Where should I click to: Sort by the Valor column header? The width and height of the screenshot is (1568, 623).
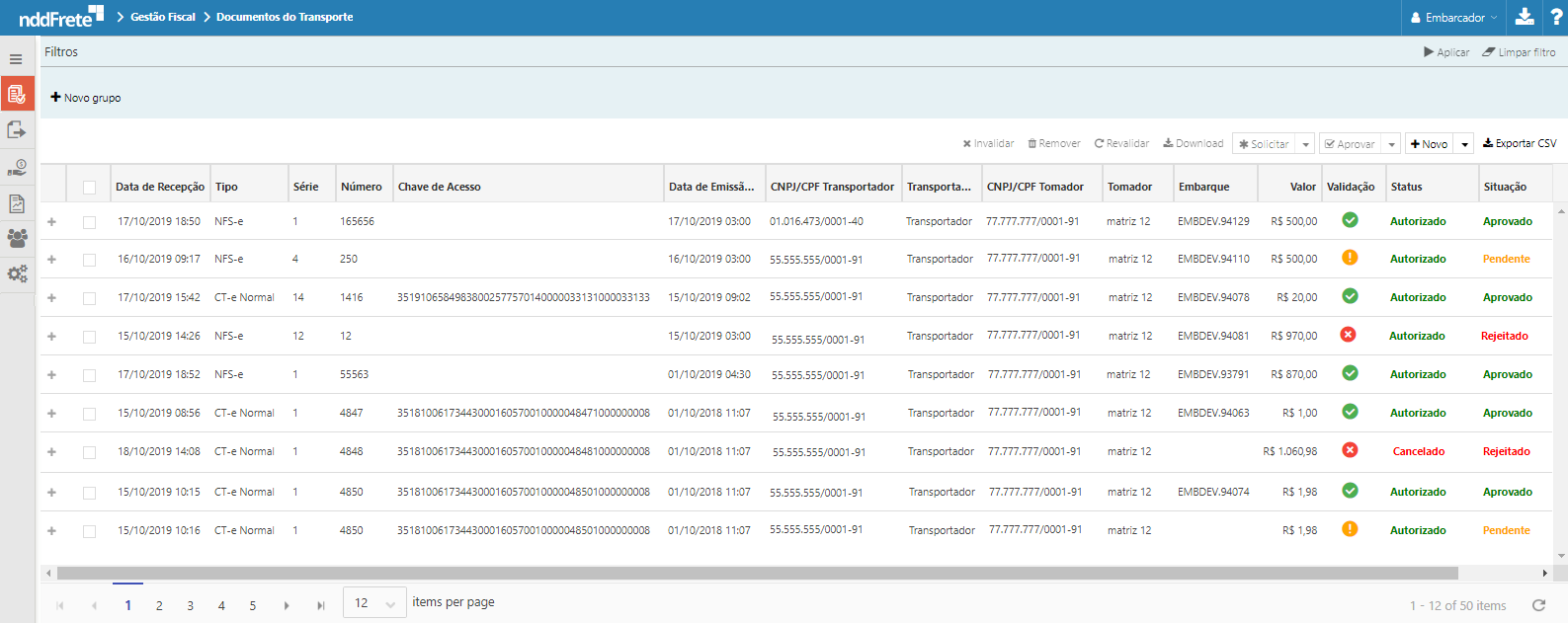tap(1302, 187)
